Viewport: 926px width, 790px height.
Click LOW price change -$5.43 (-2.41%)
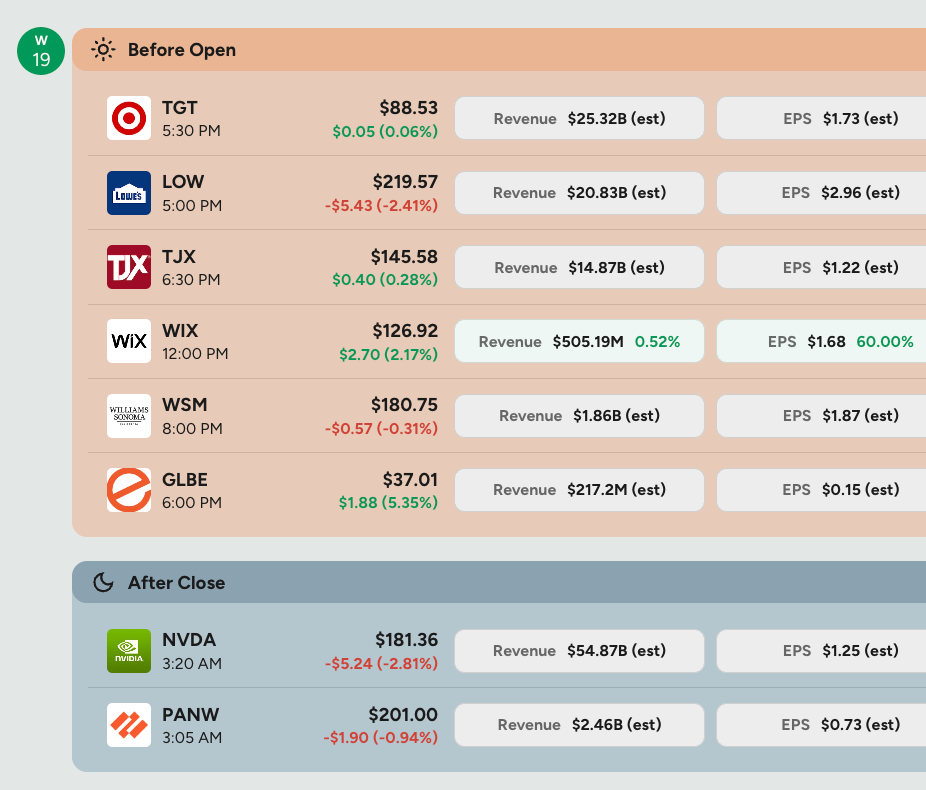(x=382, y=205)
